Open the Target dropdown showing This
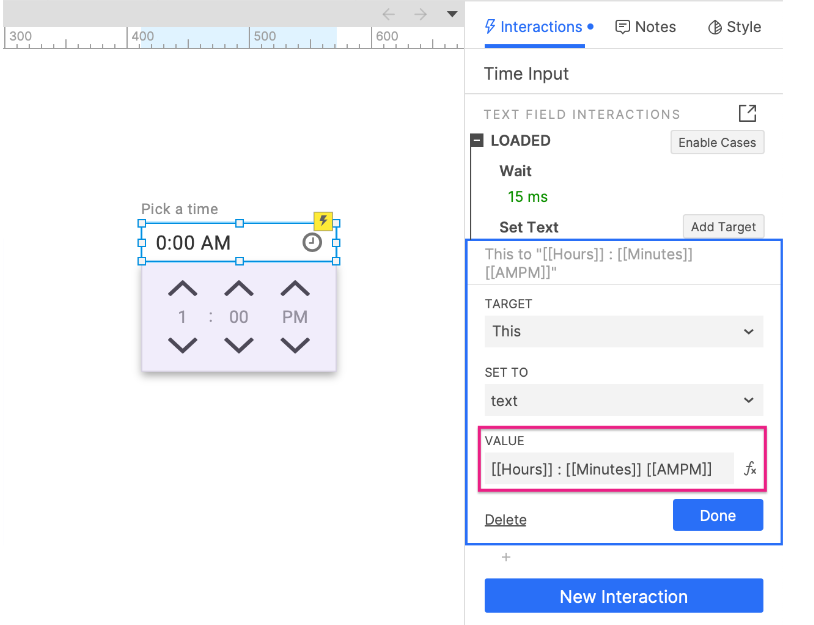The height and width of the screenshot is (625, 814). 623,331
